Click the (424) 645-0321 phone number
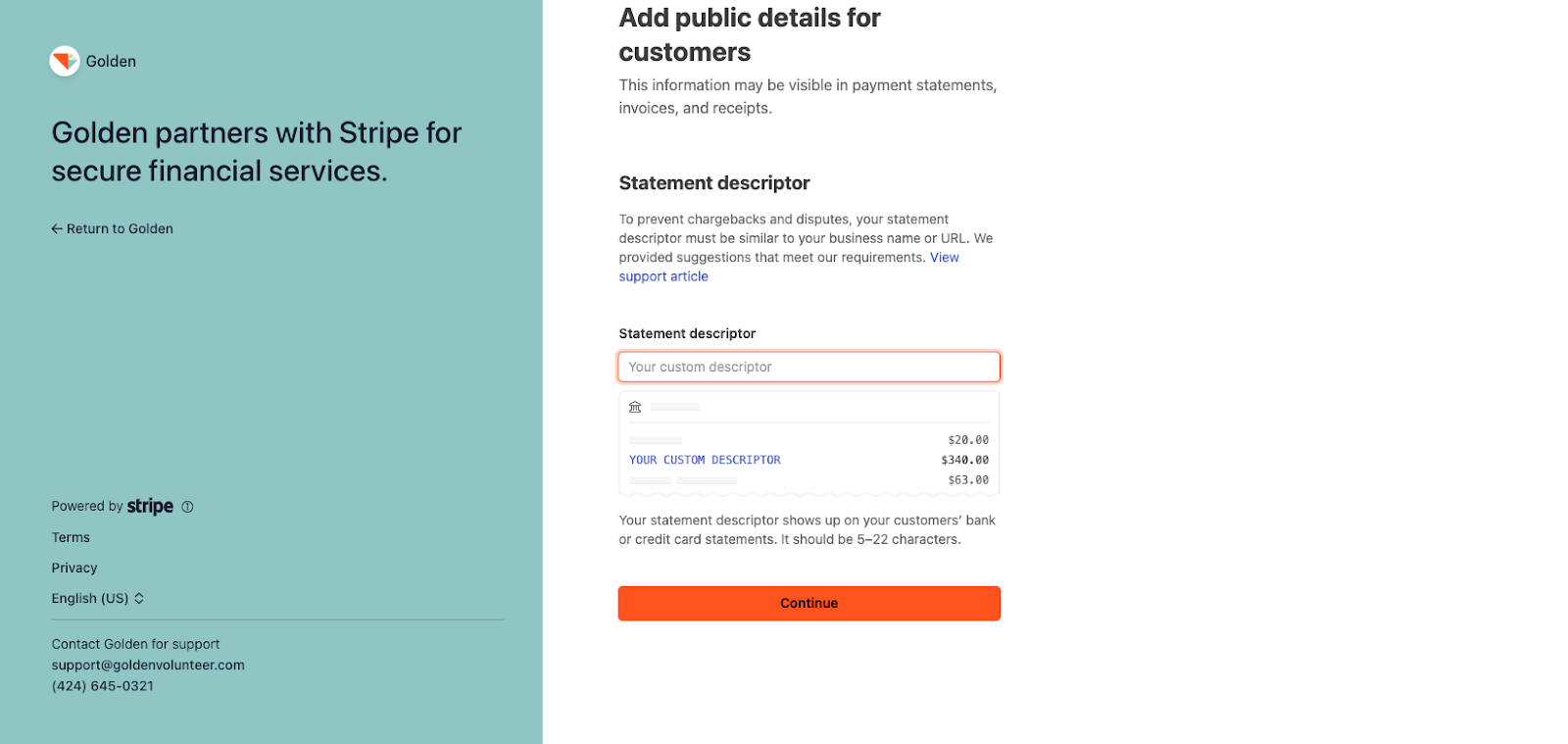Screen dimensions: 1568x744 [103, 686]
